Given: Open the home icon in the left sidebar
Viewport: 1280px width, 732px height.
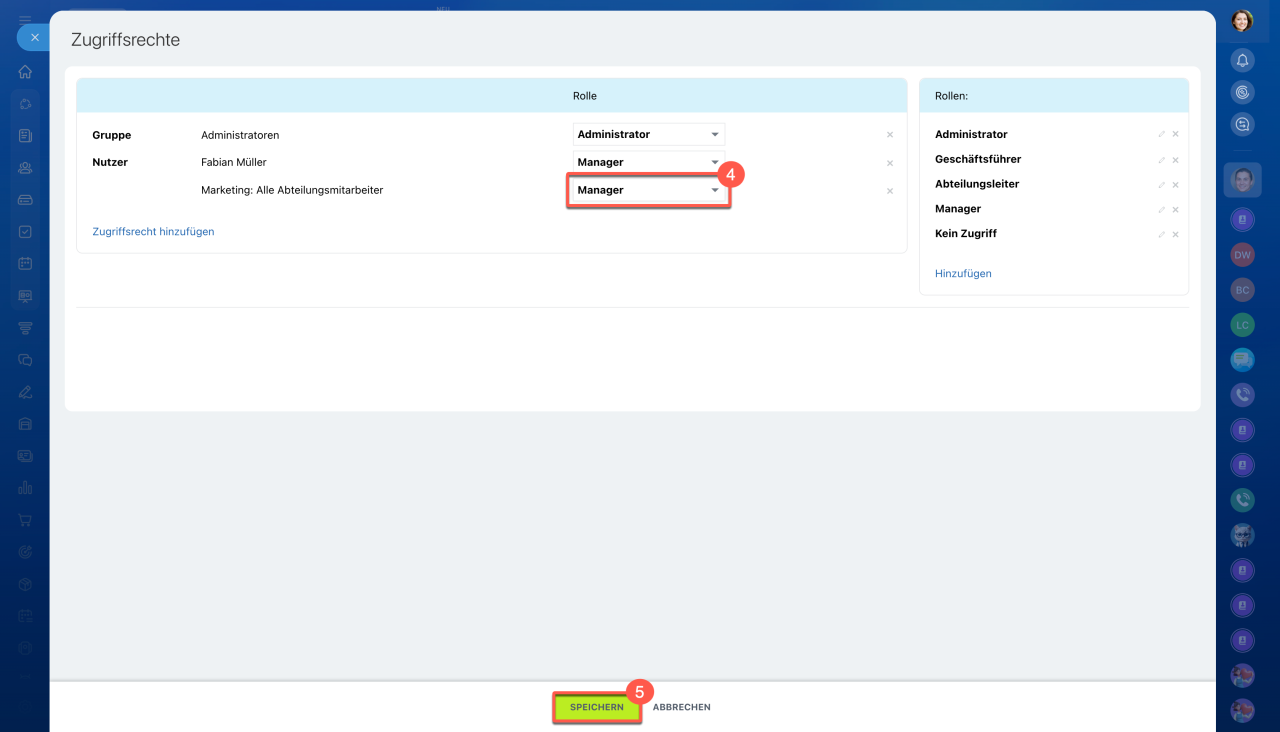Looking at the screenshot, I should [x=25, y=72].
